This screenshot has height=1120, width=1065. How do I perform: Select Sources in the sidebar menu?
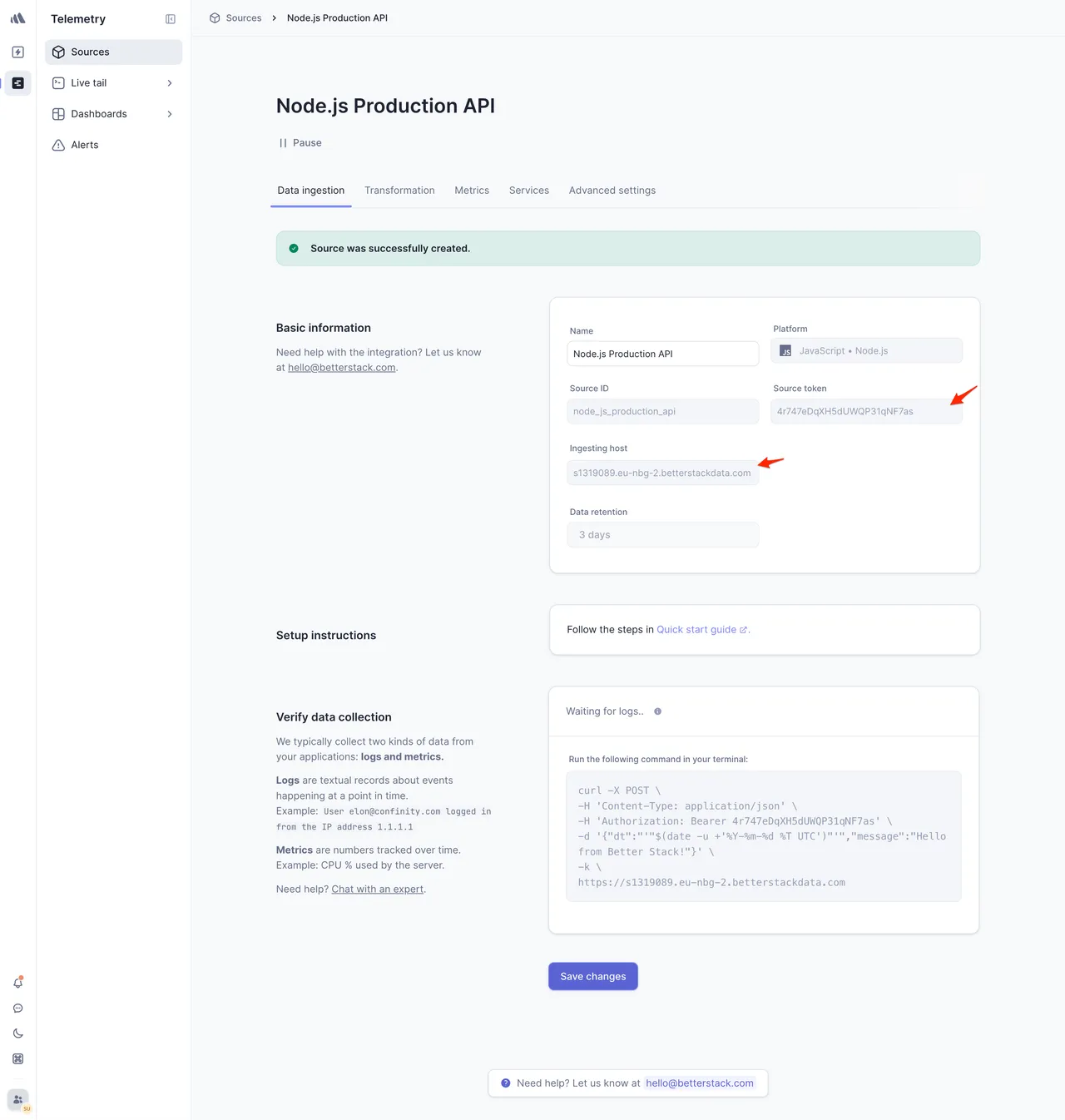coord(113,52)
